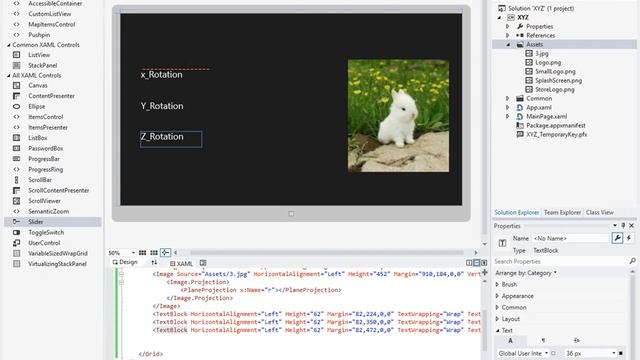The width and height of the screenshot is (640, 360).
Task: Collapse the Text property category
Action: click(x=497, y=330)
